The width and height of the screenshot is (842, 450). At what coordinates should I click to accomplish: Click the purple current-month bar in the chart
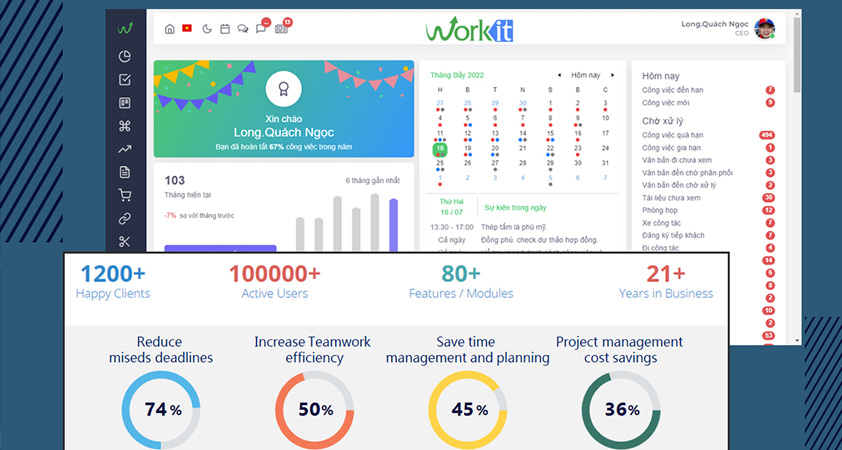tap(394, 225)
